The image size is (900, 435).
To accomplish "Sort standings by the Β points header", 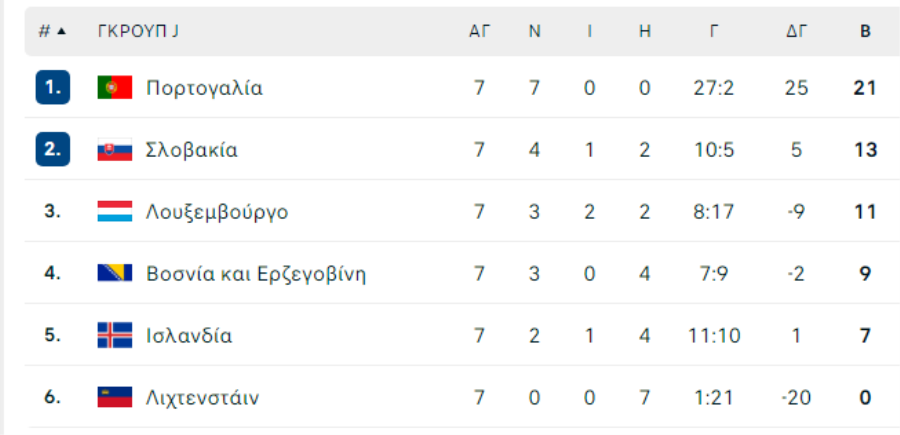I will point(865,31).
